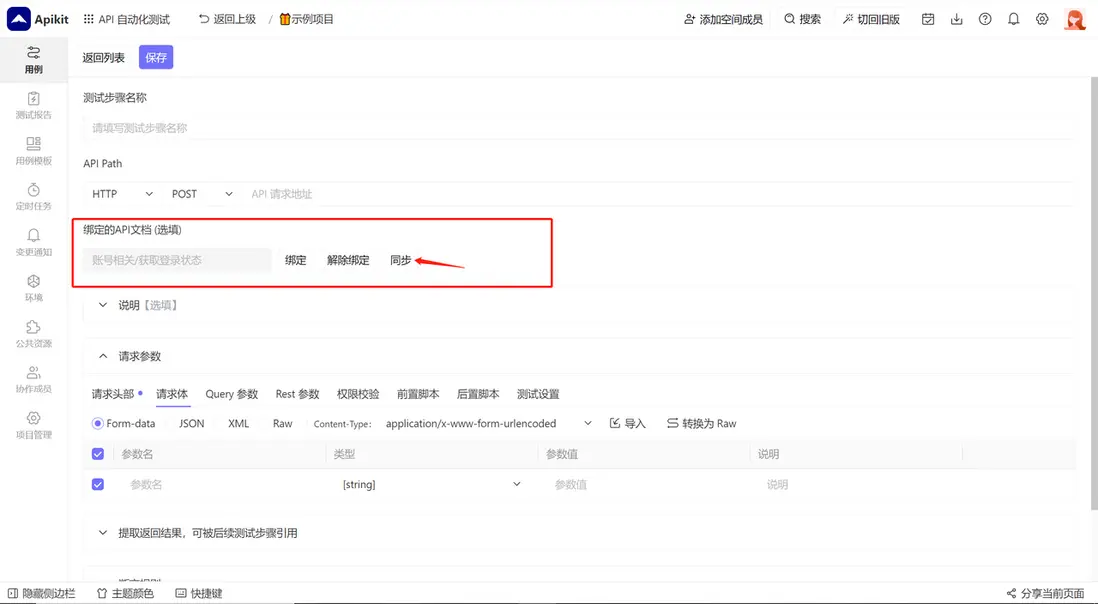
Task: Switch to the Rest 参数 tab
Action: click(298, 394)
